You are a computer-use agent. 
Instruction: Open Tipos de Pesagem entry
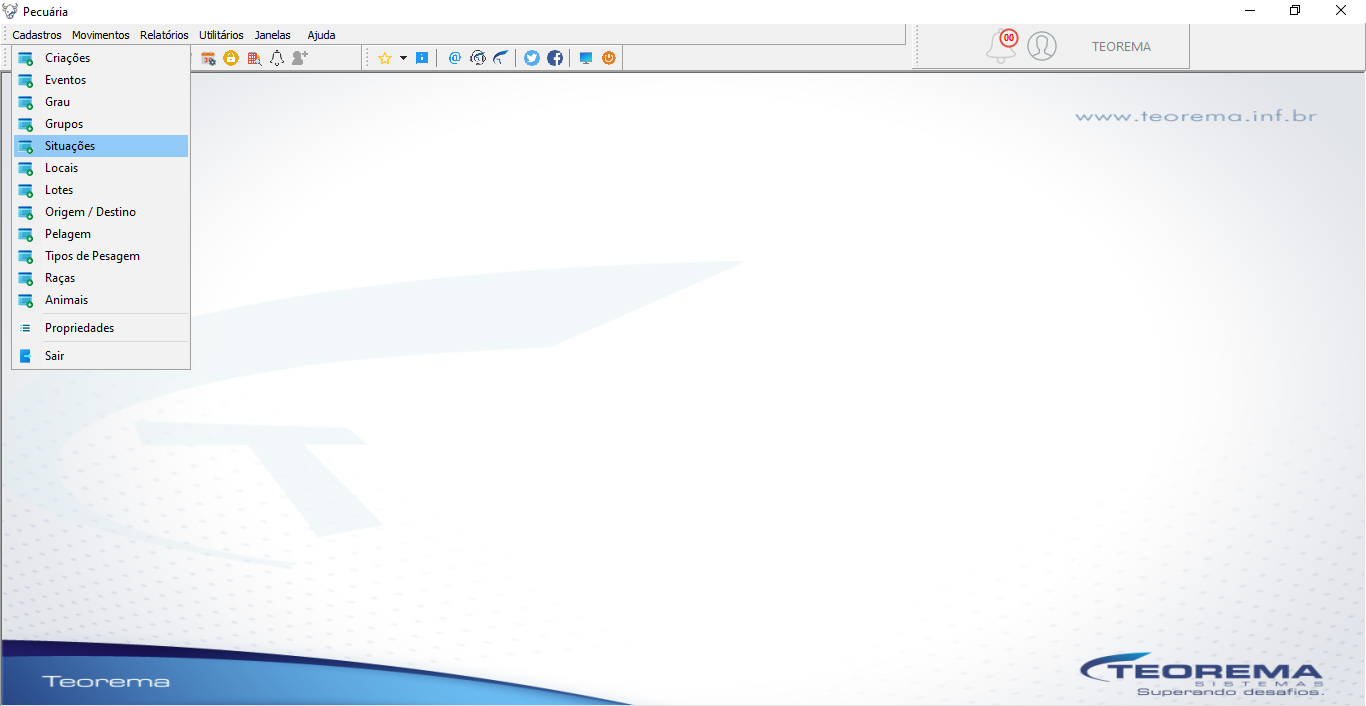click(101, 256)
